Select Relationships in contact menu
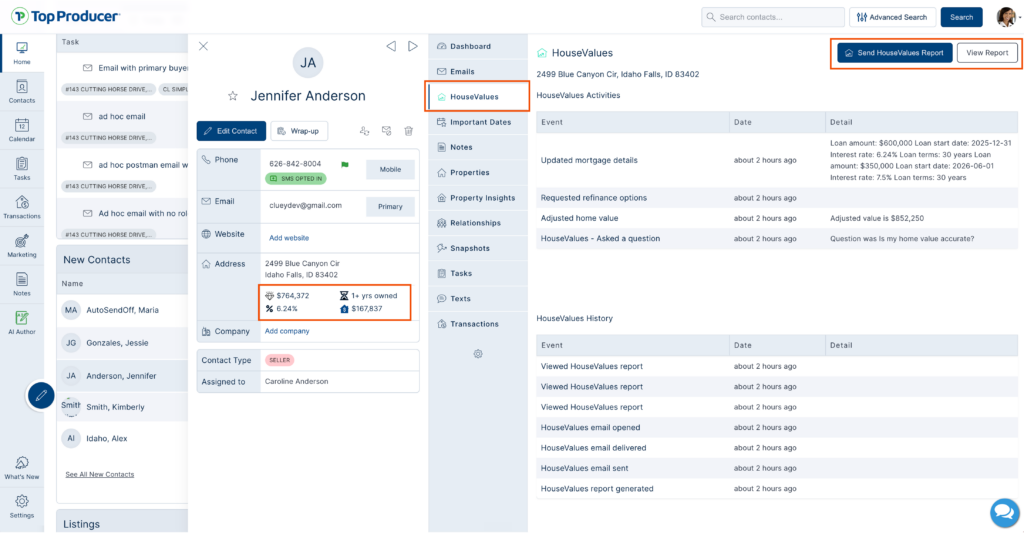Viewport: 1024px width, 533px height. coord(478,223)
